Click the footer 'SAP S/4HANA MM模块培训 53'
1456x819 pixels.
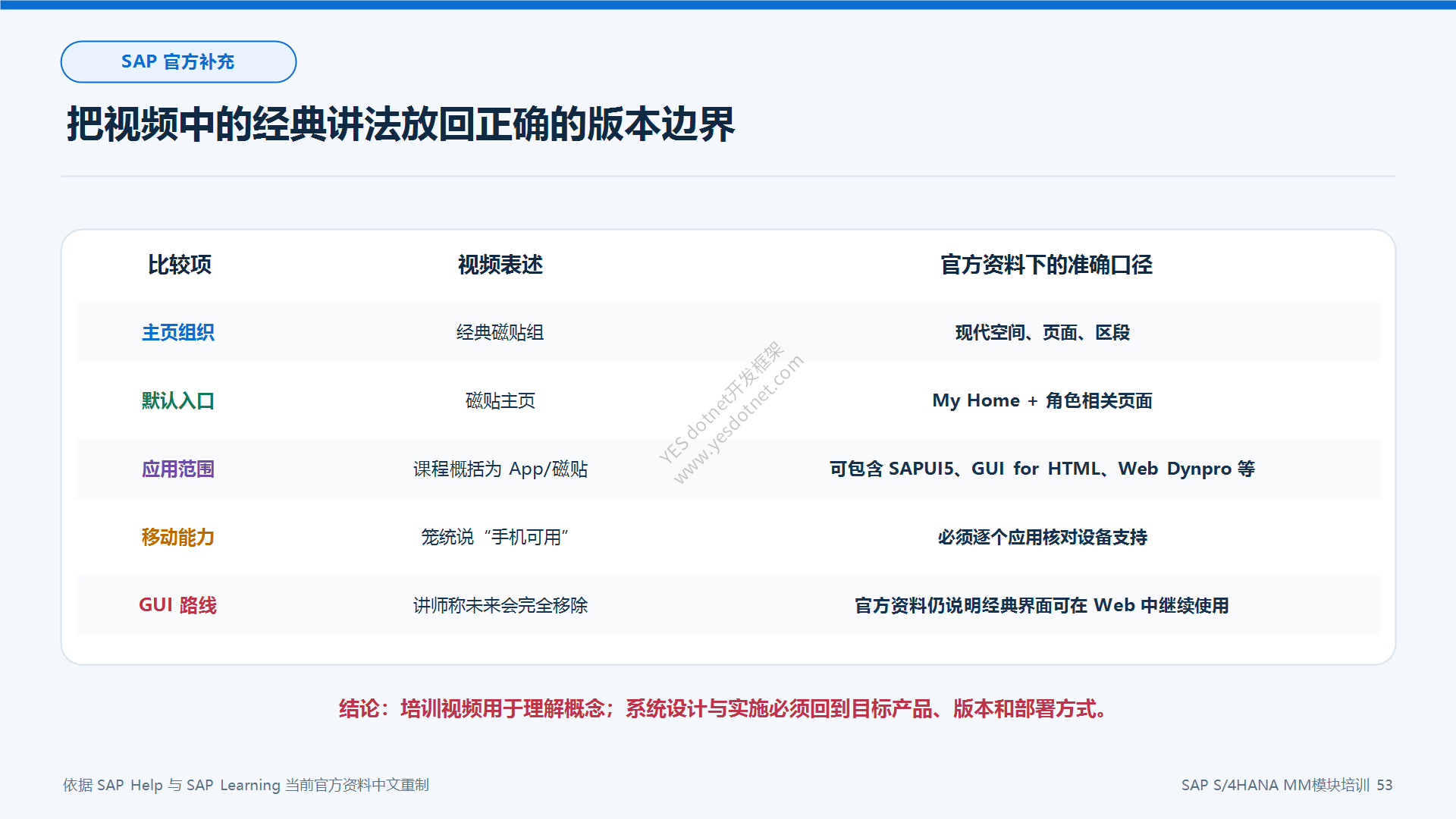click(1287, 785)
